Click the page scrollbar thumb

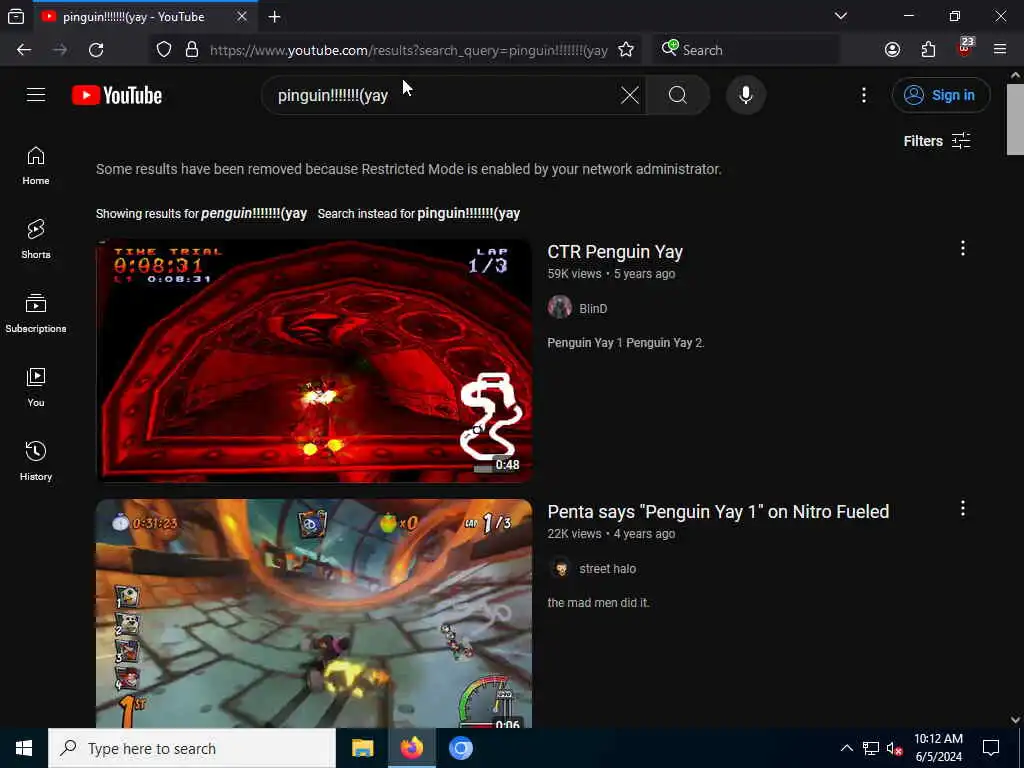[x=1015, y=120]
